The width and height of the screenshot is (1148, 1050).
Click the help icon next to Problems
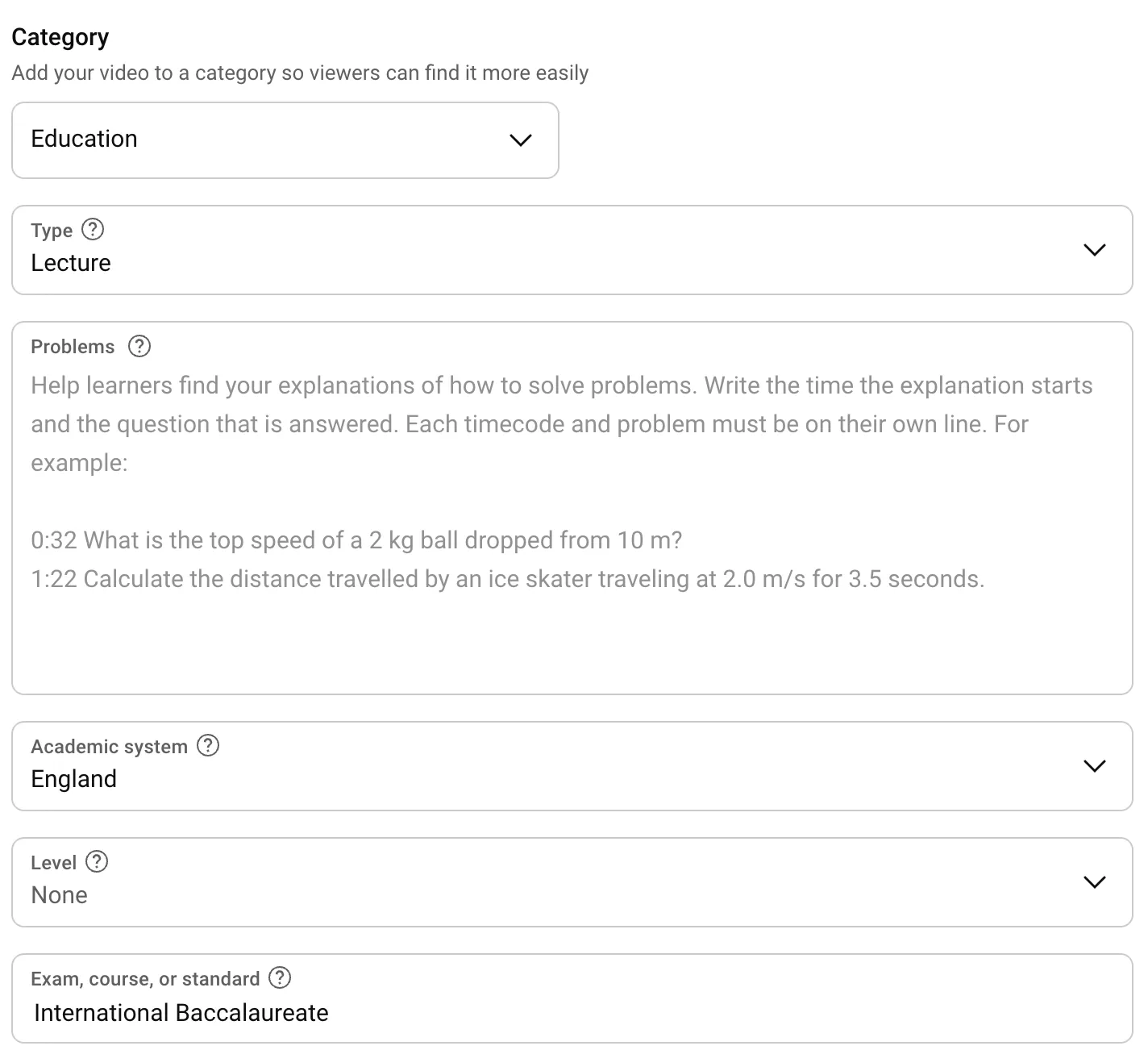tap(139, 346)
